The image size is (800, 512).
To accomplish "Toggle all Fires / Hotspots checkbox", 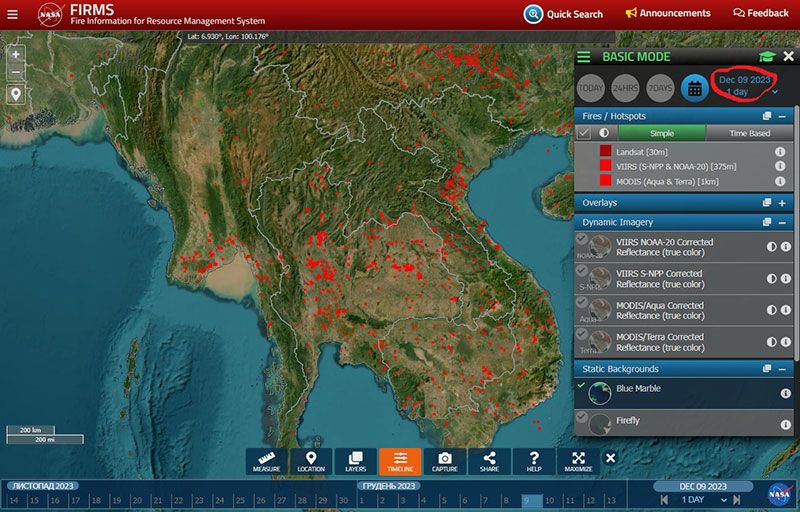I will [x=584, y=133].
